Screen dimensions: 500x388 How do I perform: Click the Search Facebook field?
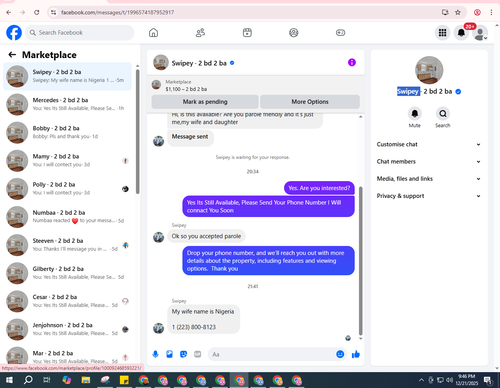coord(80,33)
